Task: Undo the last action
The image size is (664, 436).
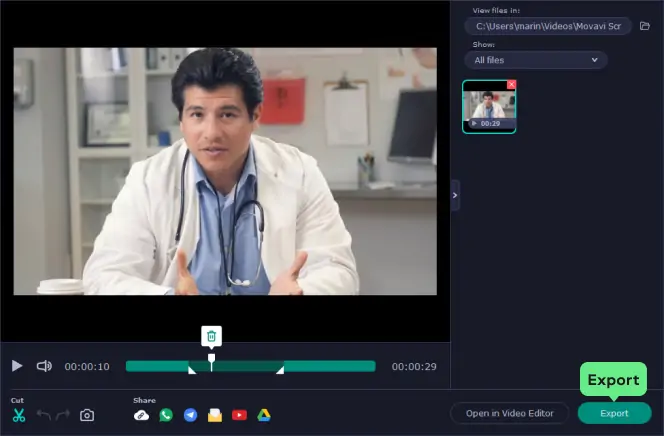Action: pos(44,415)
